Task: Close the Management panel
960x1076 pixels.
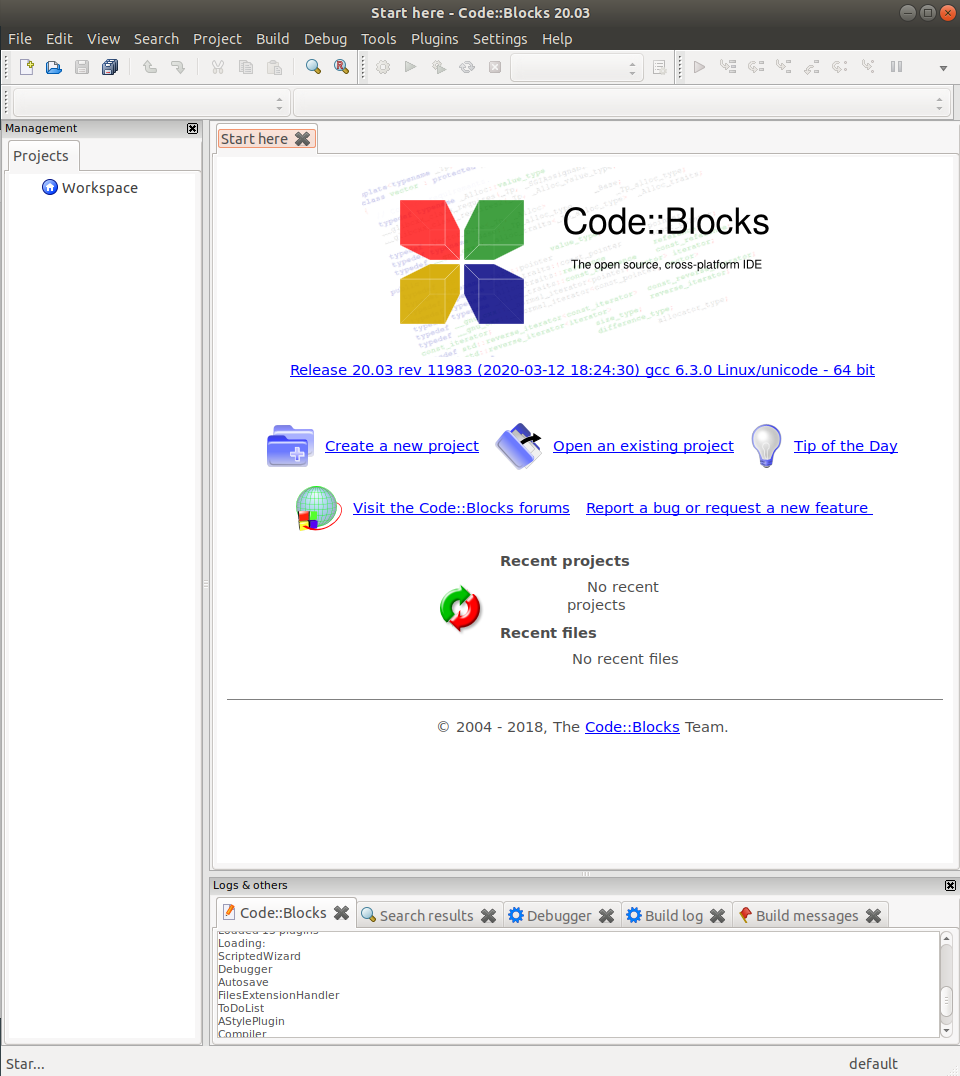Action: point(193,128)
